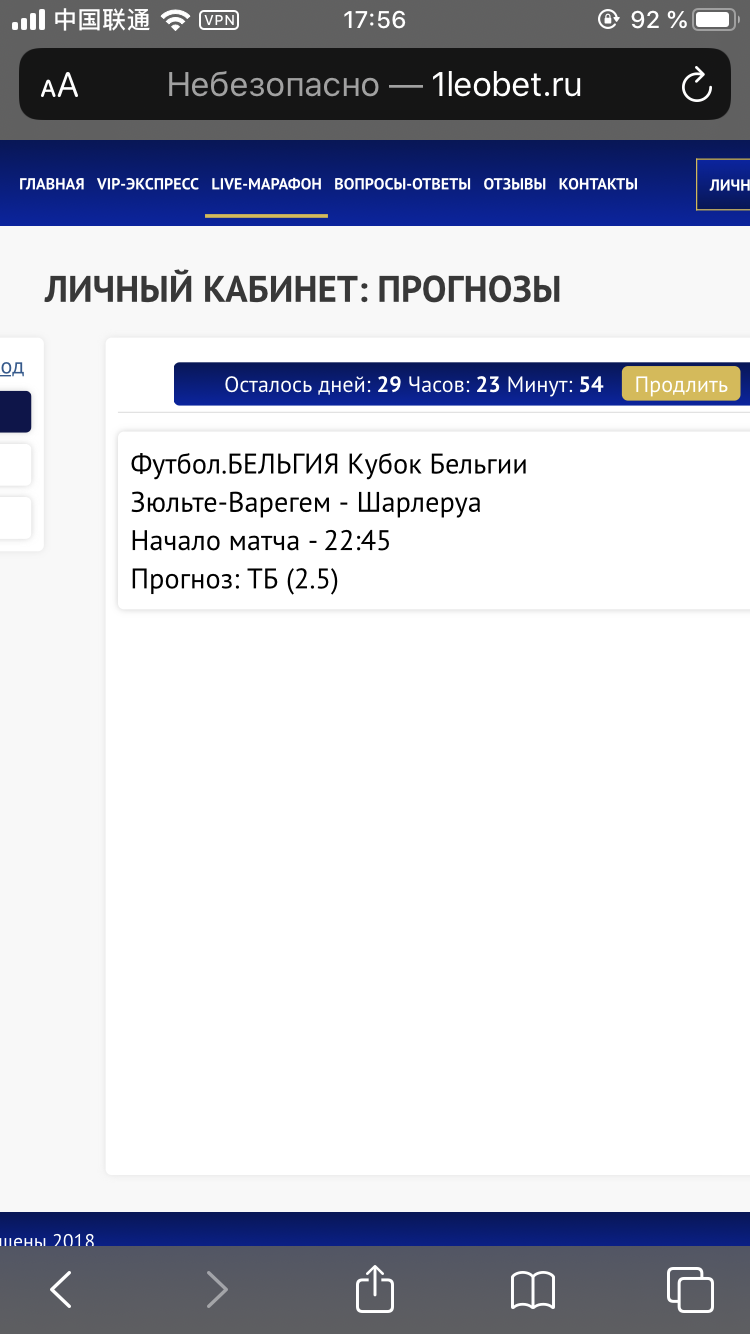
Task: Open the ГЛАВНАЯ menu item
Action: (52, 184)
